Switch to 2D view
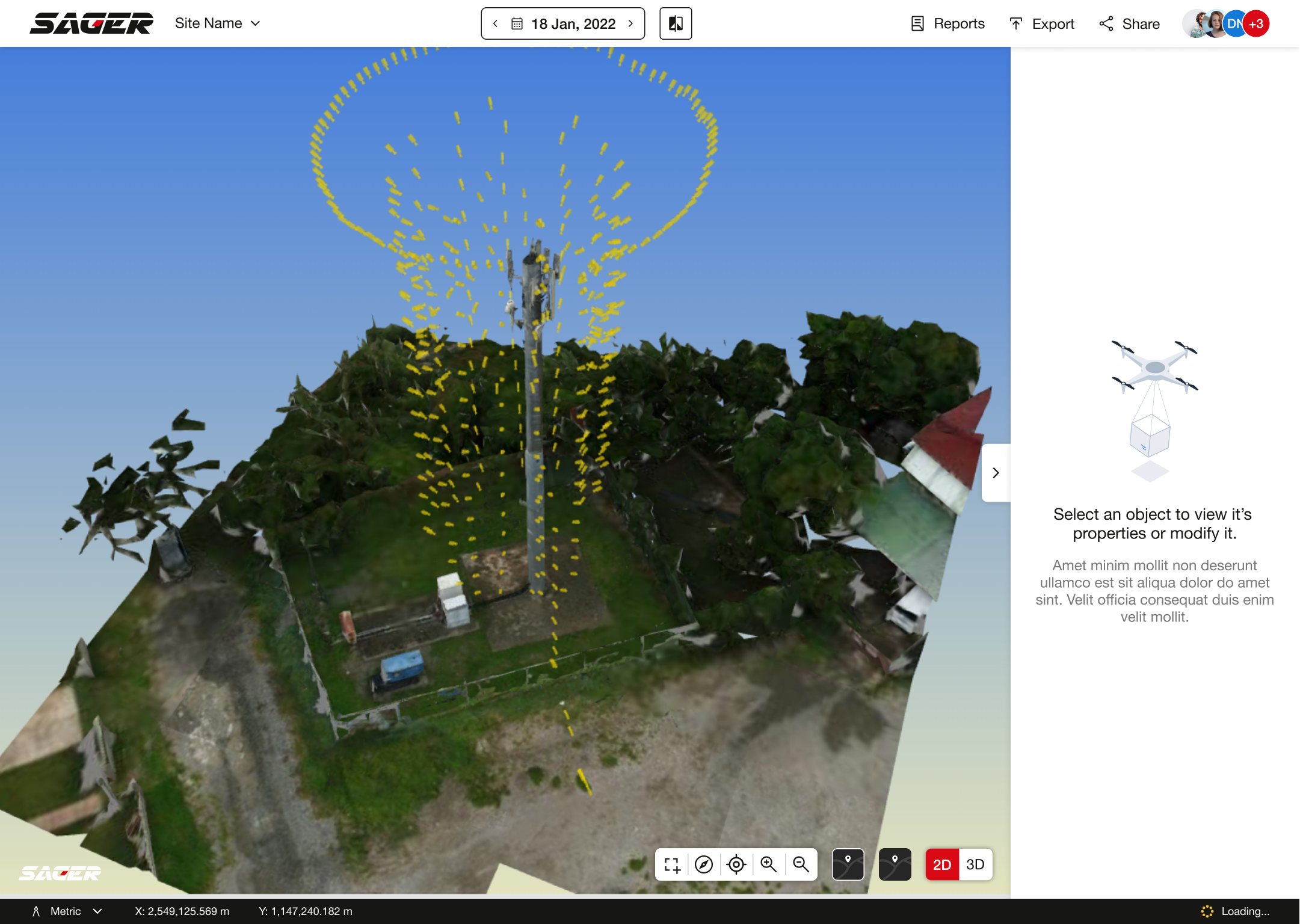The height and width of the screenshot is (924, 1300). pos(942,864)
